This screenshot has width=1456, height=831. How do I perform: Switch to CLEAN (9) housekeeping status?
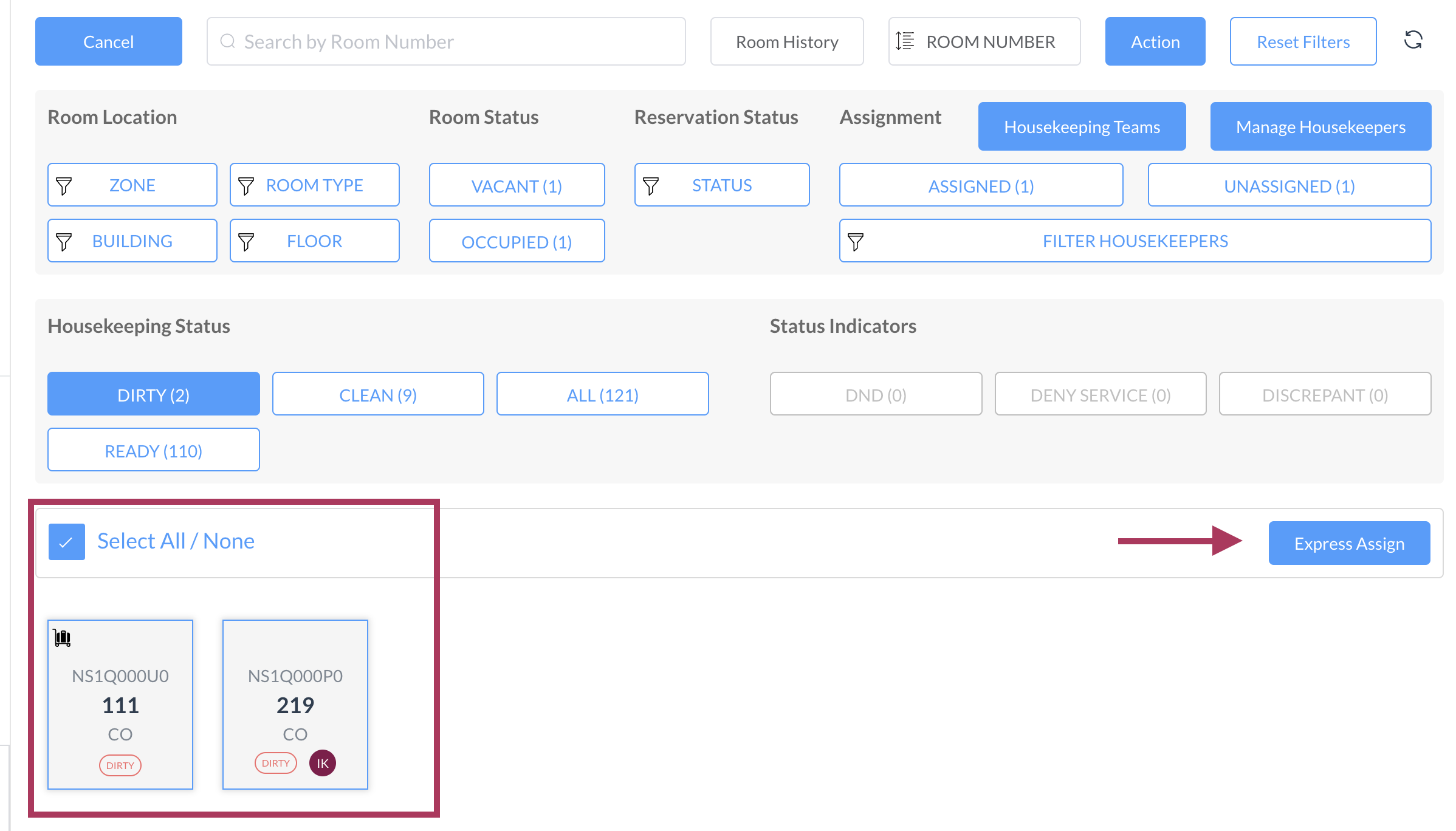pos(378,394)
